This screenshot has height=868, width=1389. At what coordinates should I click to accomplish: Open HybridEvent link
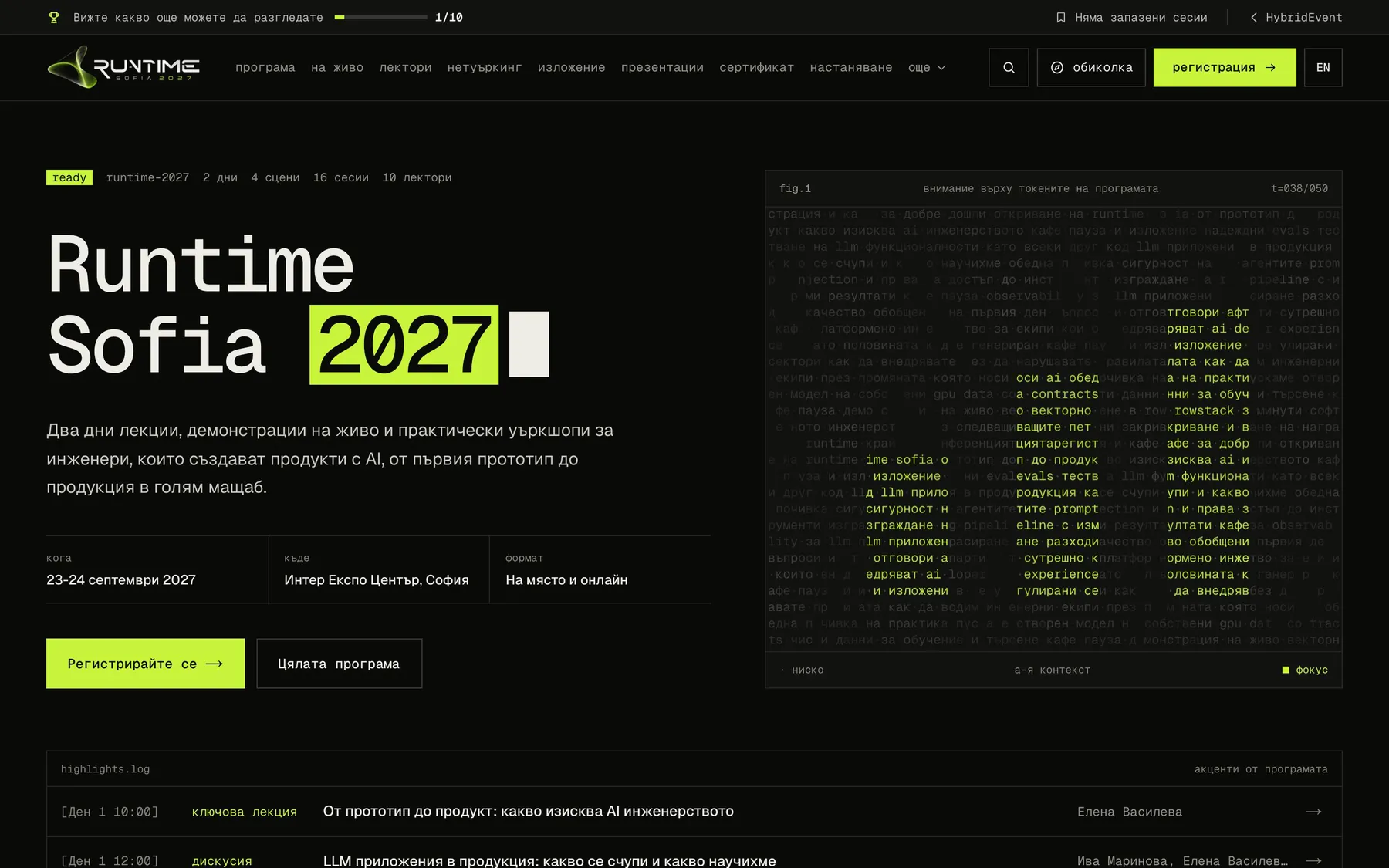1296,17
